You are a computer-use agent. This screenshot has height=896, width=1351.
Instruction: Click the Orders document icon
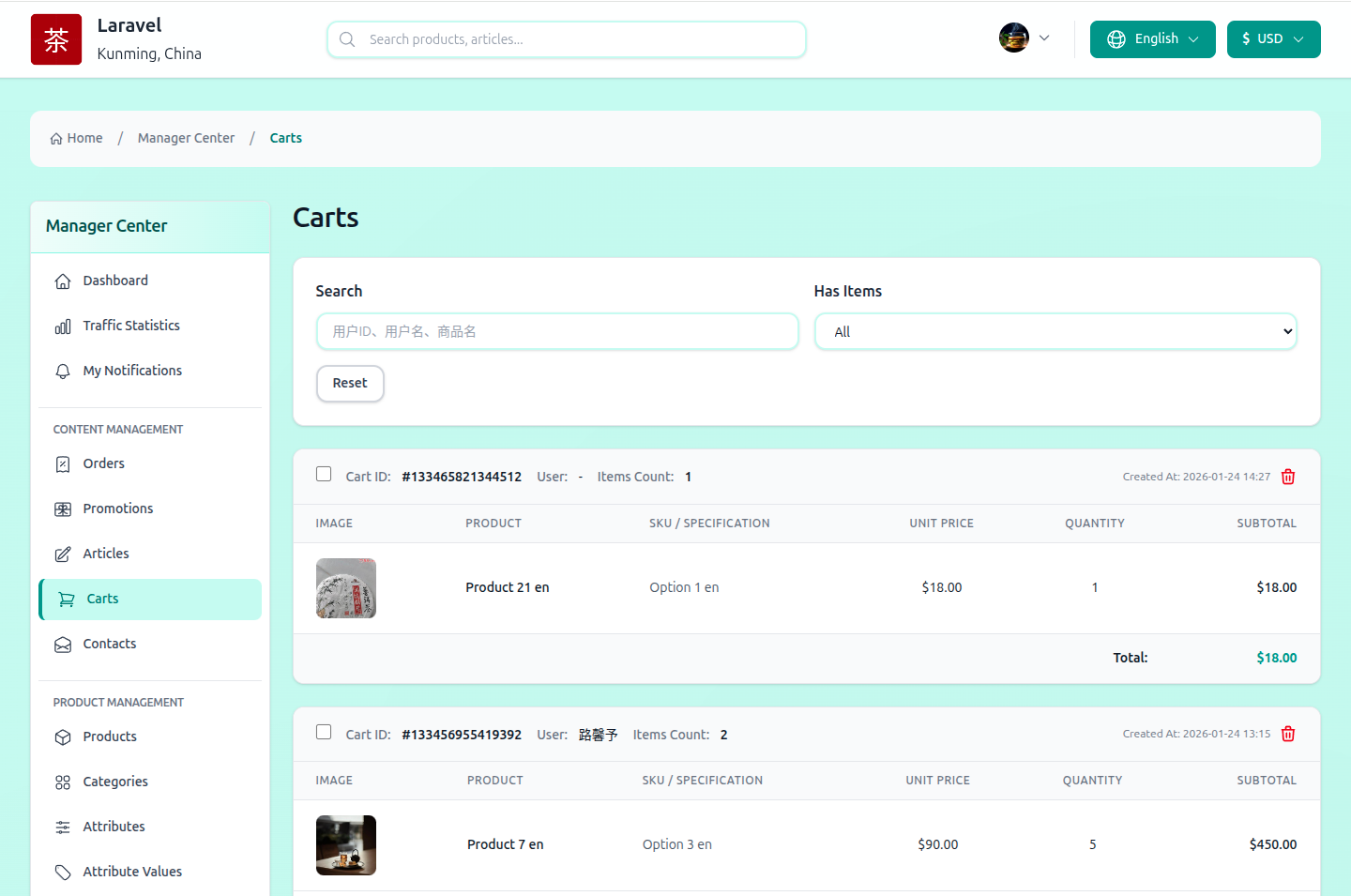click(x=63, y=464)
